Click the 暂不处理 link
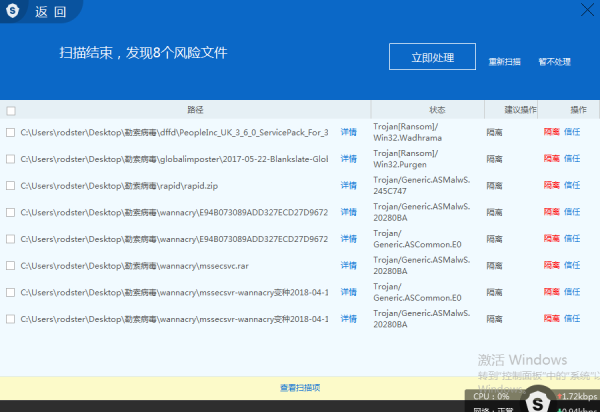The height and width of the screenshot is (412, 600). 553,62
